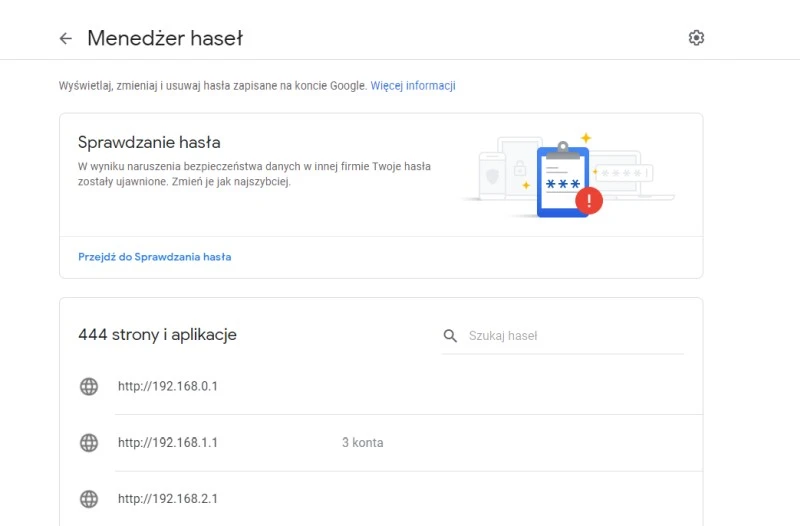Click the blue clipboard password illustration

click(562, 181)
